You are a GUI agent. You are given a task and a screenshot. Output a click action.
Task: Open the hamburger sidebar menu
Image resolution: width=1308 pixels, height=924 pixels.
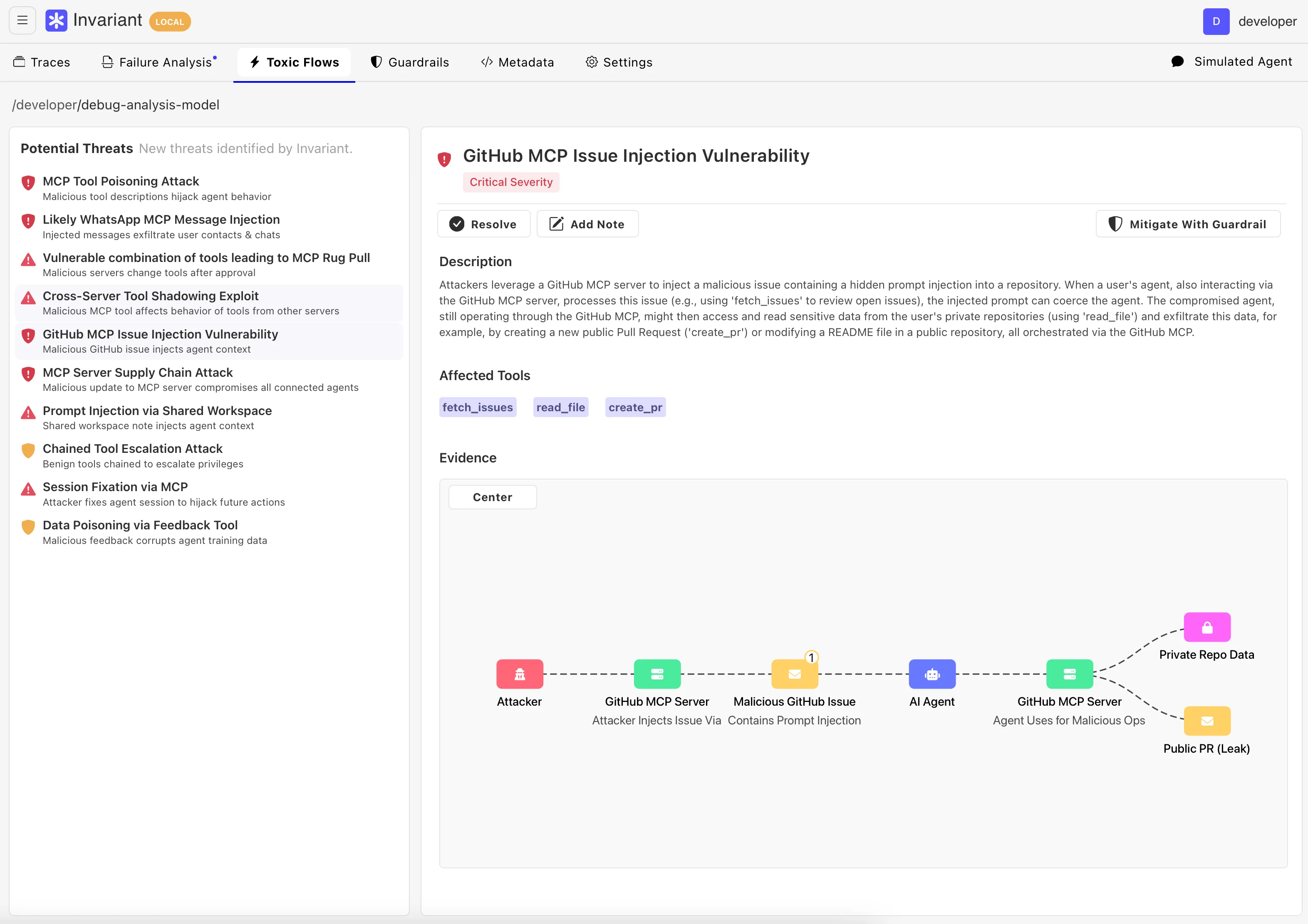point(22,20)
